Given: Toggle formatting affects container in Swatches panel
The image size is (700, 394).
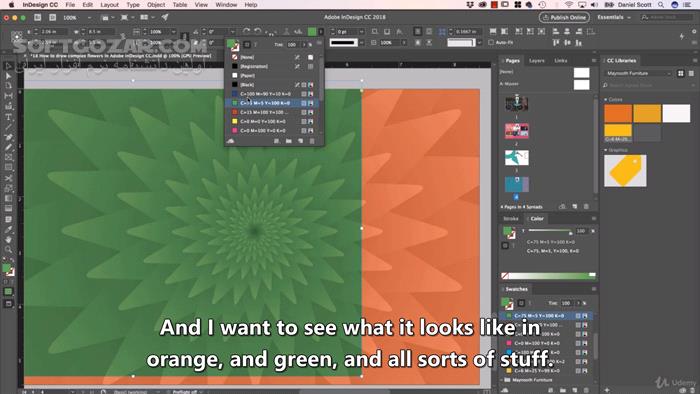Looking at the screenshot, I should pyautogui.click(x=521, y=303).
